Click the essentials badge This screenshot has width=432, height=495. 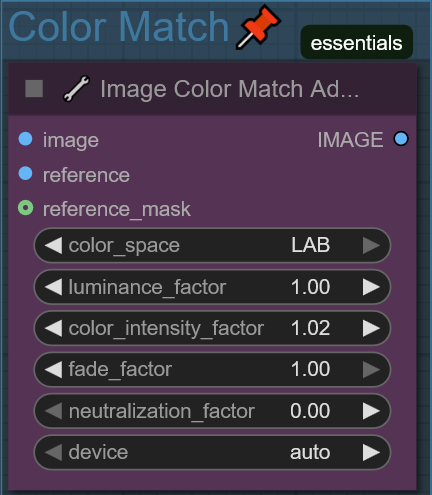pos(357,42)
